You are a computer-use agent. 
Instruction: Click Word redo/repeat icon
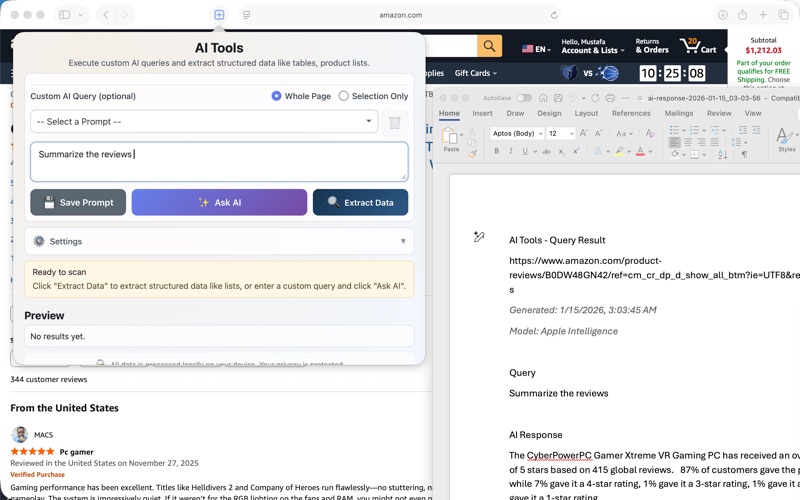tap(595, 98)
